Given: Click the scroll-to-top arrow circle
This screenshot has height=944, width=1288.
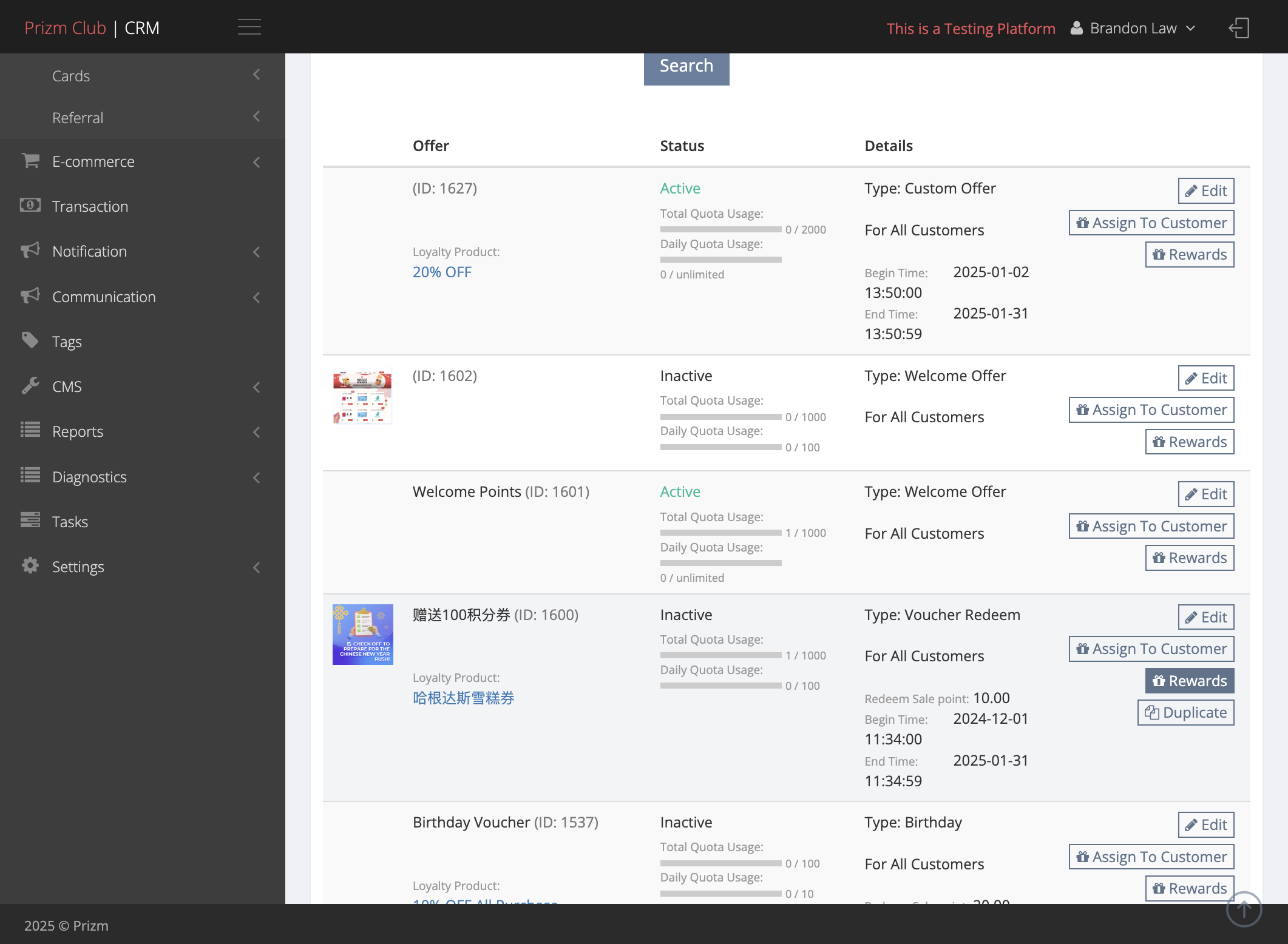Looking at the screenshot, I should [x=1244, y=909].
